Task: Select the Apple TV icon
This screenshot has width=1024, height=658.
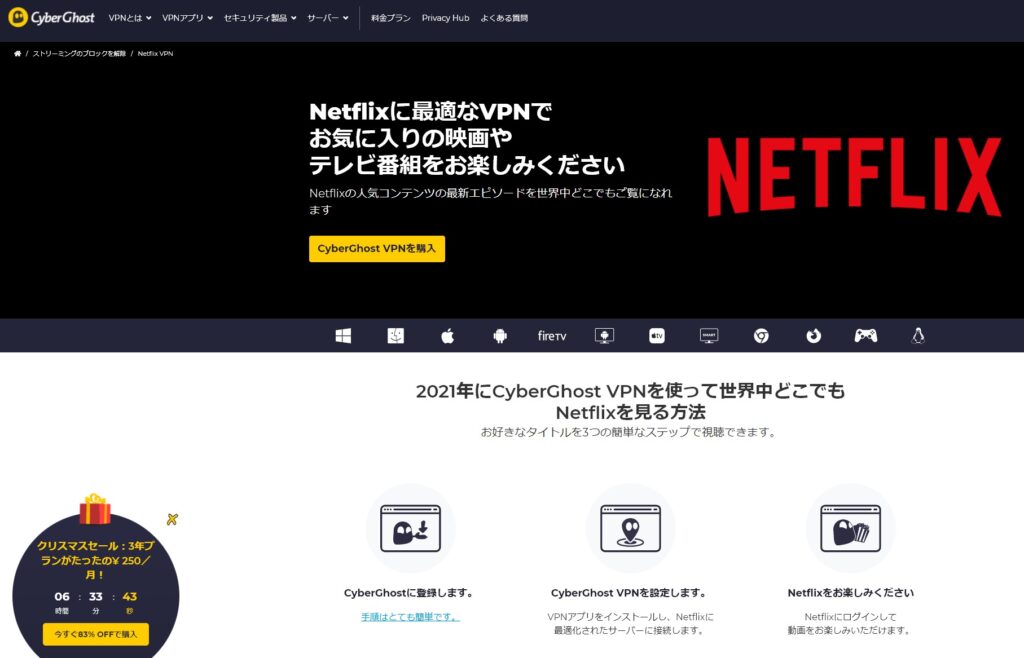Action: click(x=656, y=335)
